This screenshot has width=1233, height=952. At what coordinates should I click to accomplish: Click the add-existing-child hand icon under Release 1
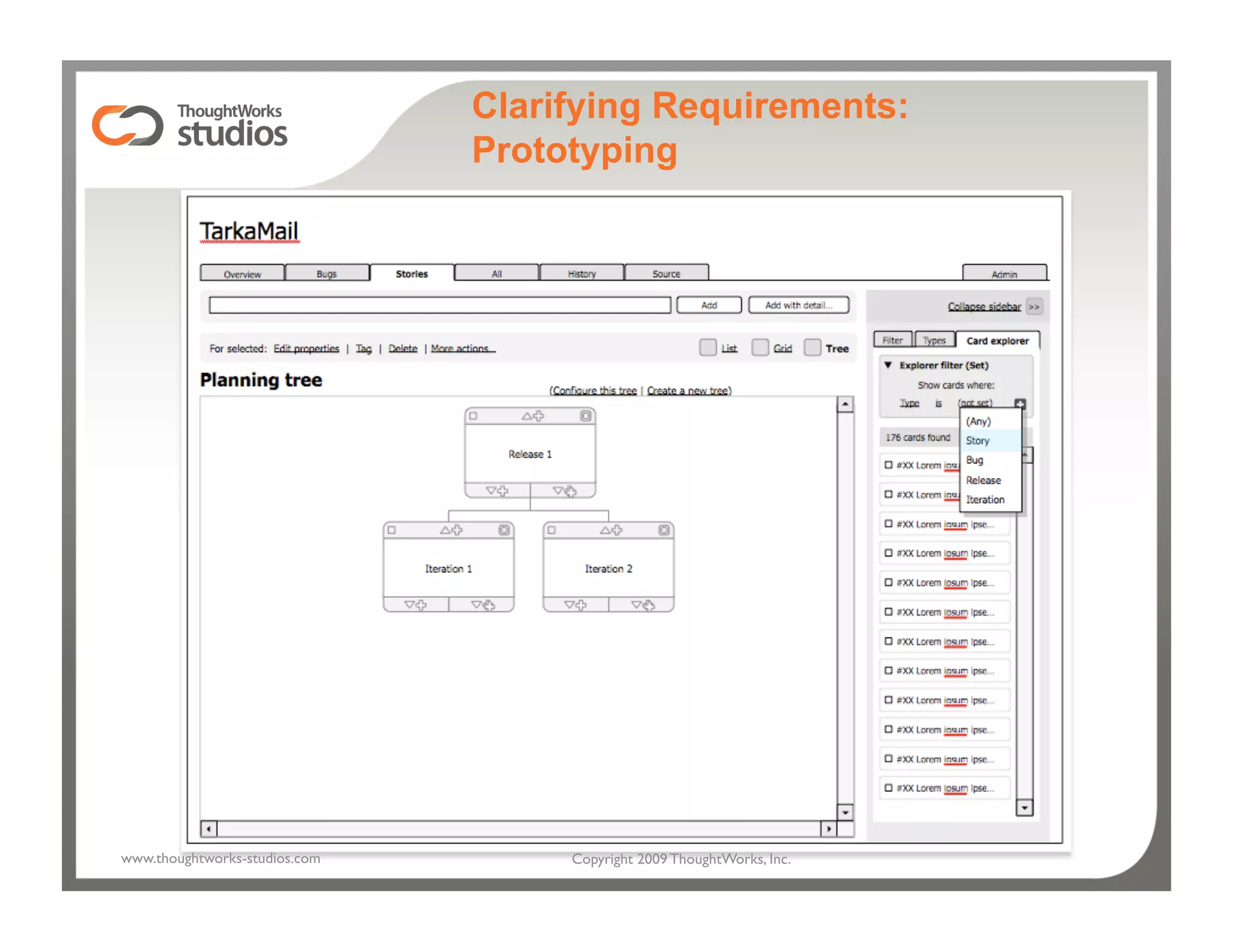coord(565,490)
